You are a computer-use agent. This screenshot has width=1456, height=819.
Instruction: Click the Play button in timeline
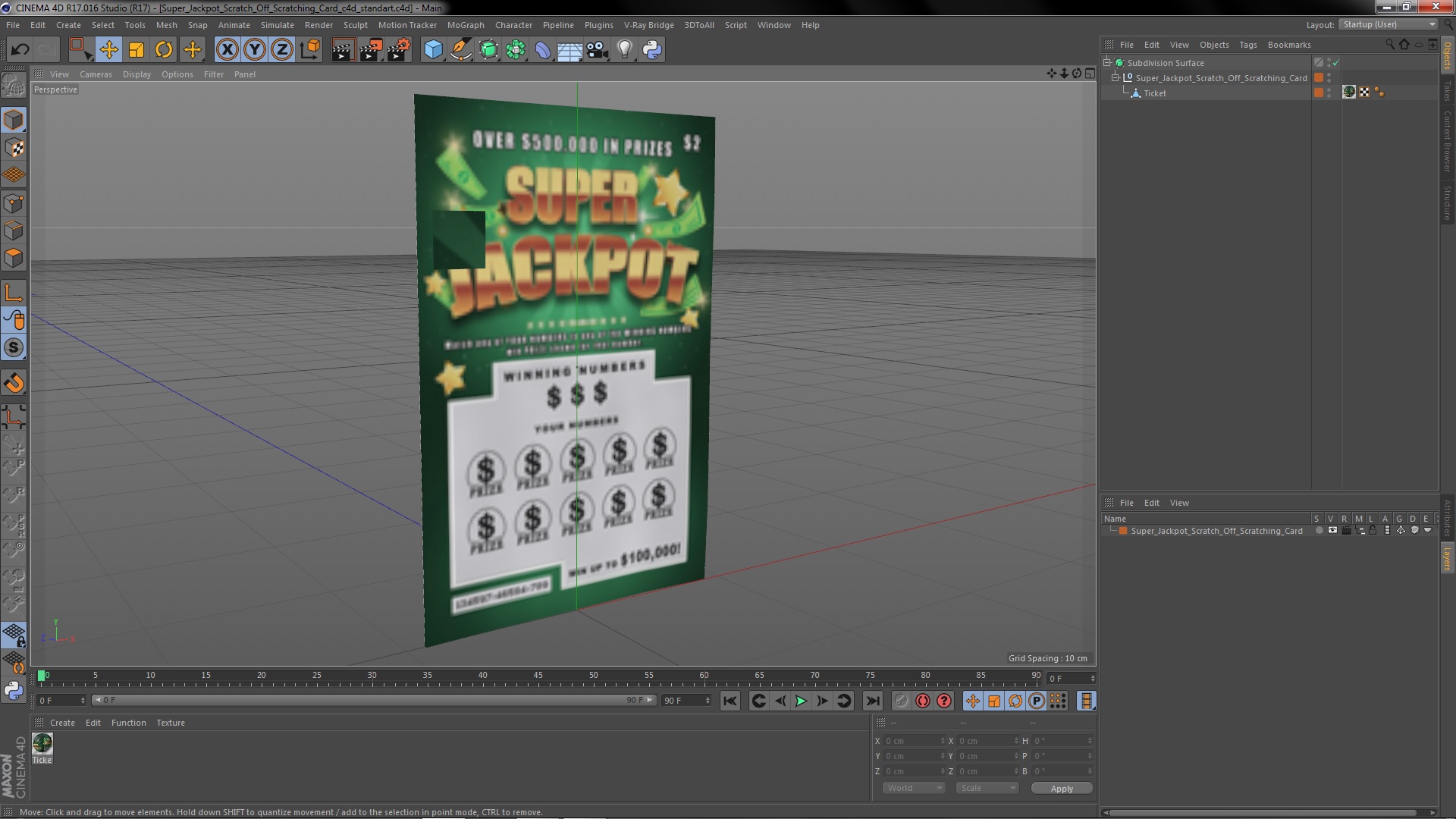tap(801, 701)
